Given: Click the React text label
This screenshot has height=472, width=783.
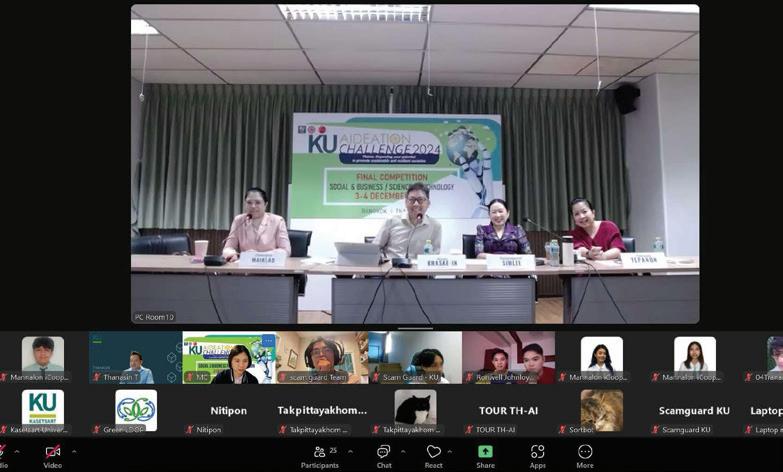Looking at the screenshot, I should pos(433,465).
